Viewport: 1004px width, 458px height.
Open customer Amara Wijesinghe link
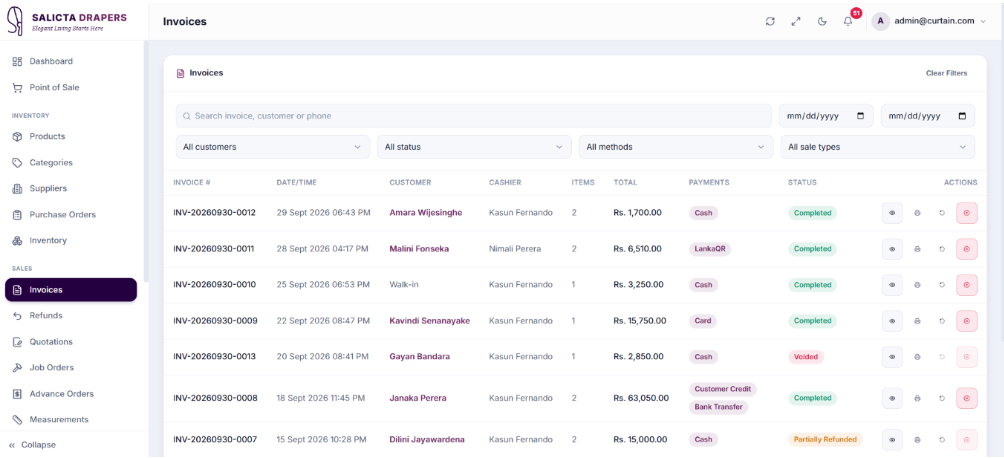click(425, 213)
